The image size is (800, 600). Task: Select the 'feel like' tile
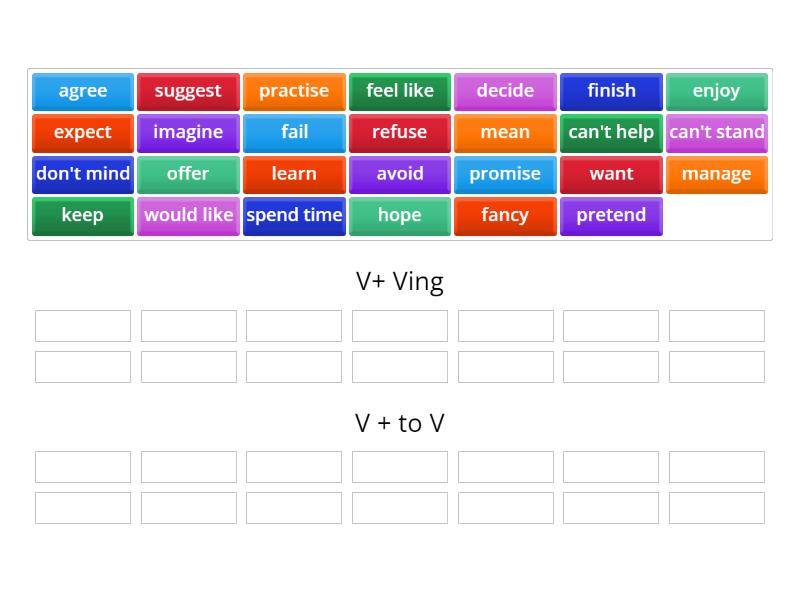click(x=399, y=91)
